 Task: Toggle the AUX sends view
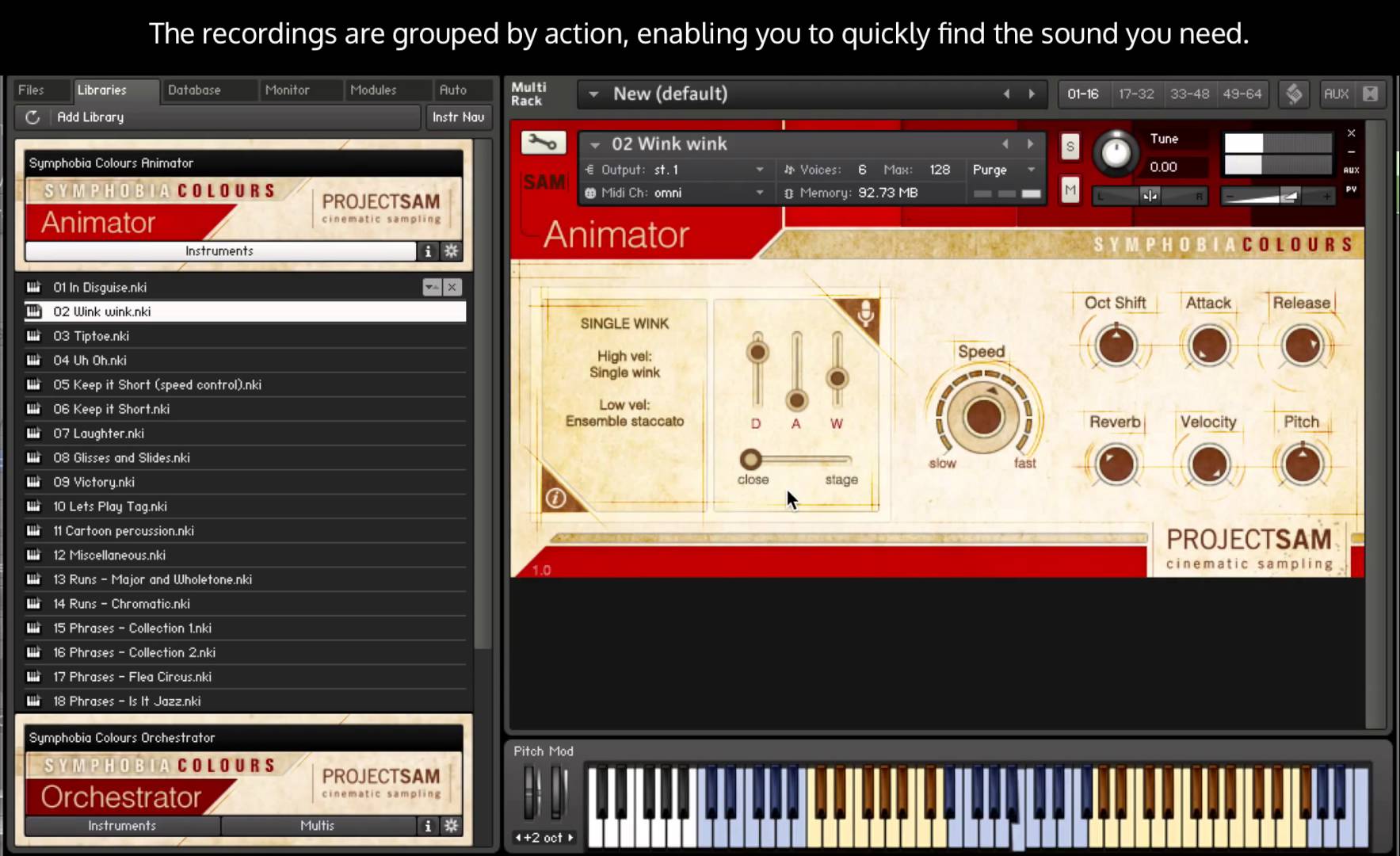pyautogui.click(x=1336, y=94)
